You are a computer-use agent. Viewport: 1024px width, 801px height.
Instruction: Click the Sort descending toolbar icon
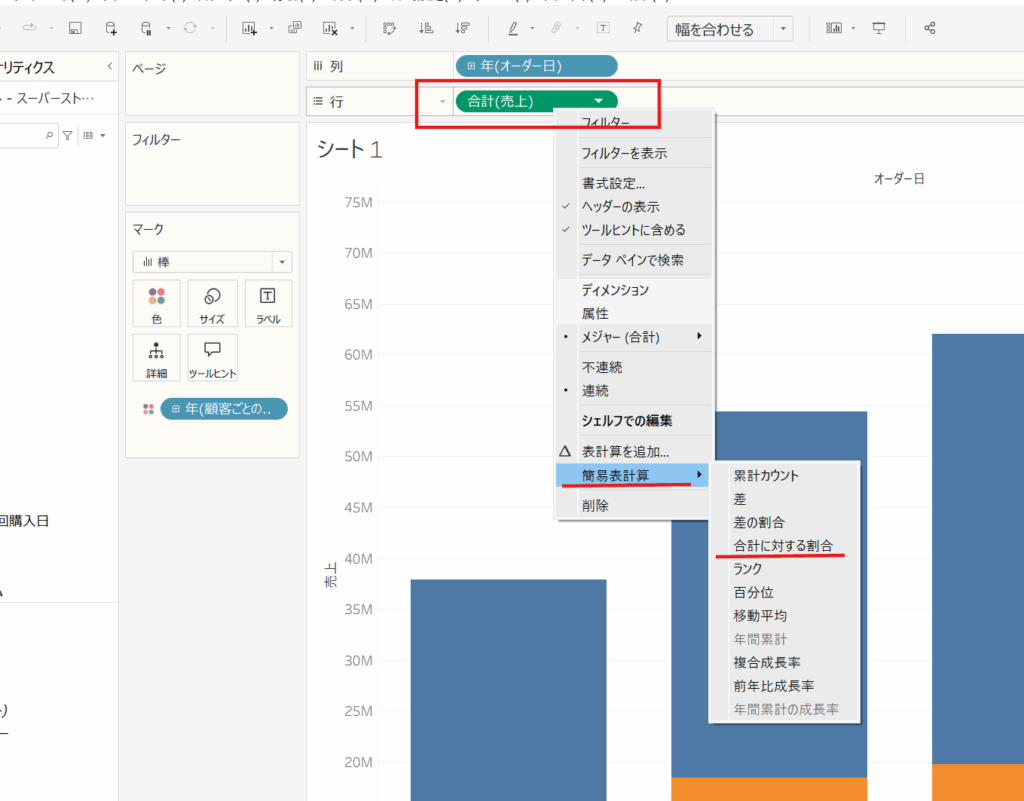click(x=461, y=28)
